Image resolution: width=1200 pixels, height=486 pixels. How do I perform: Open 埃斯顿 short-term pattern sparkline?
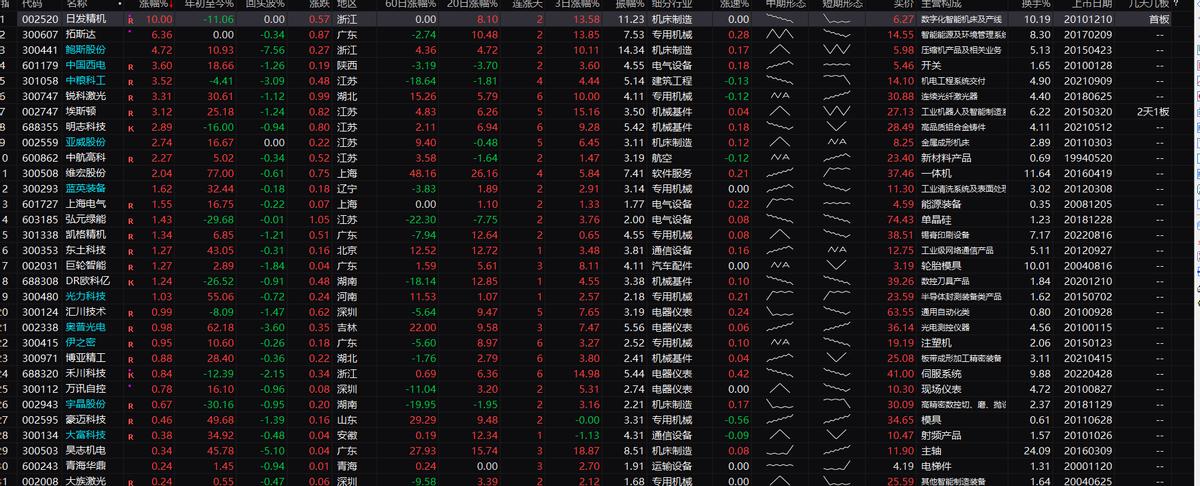pos(835,112)
